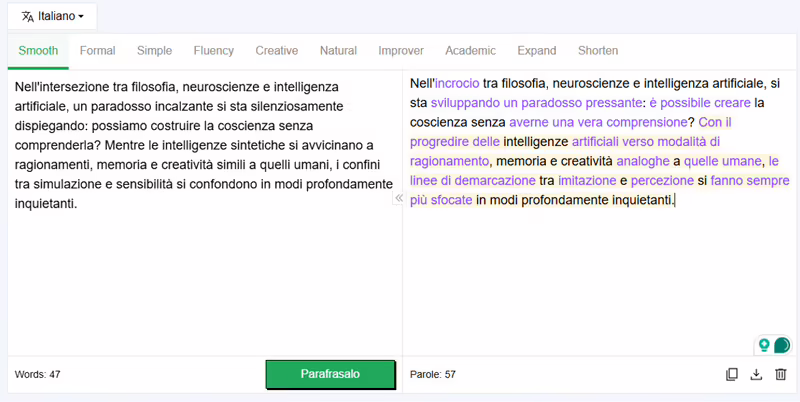Click into the left input text area

point(204,213)
